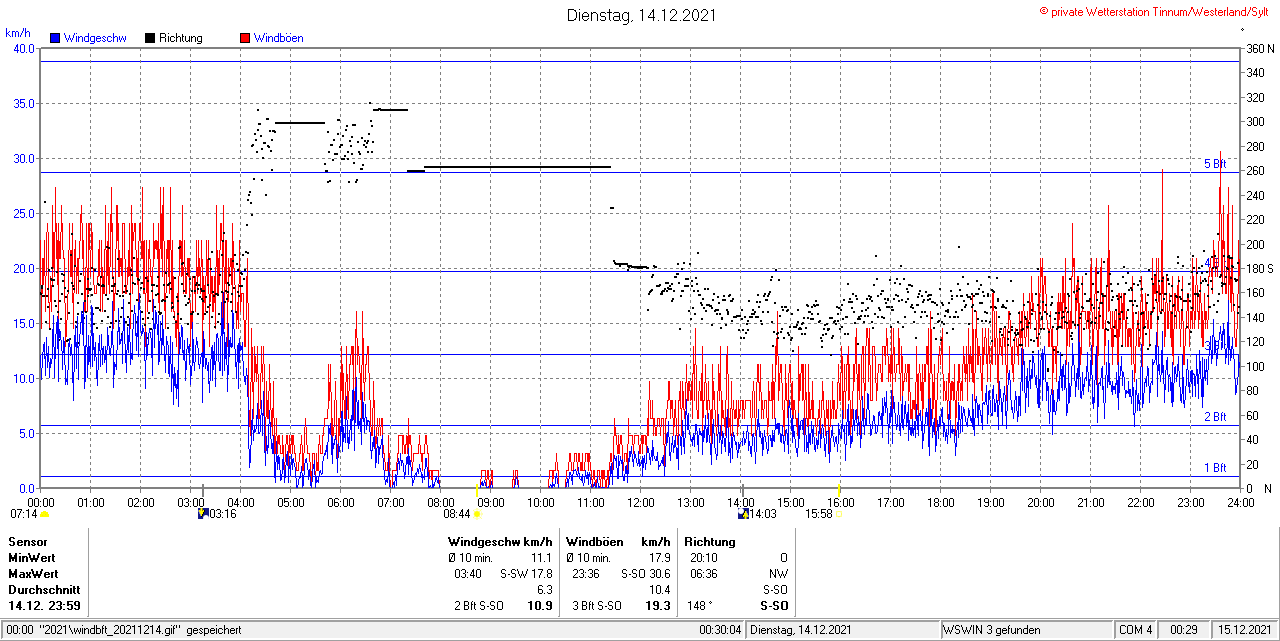Click the S-SO 30.6 max gust value

[x=645, y=573]
